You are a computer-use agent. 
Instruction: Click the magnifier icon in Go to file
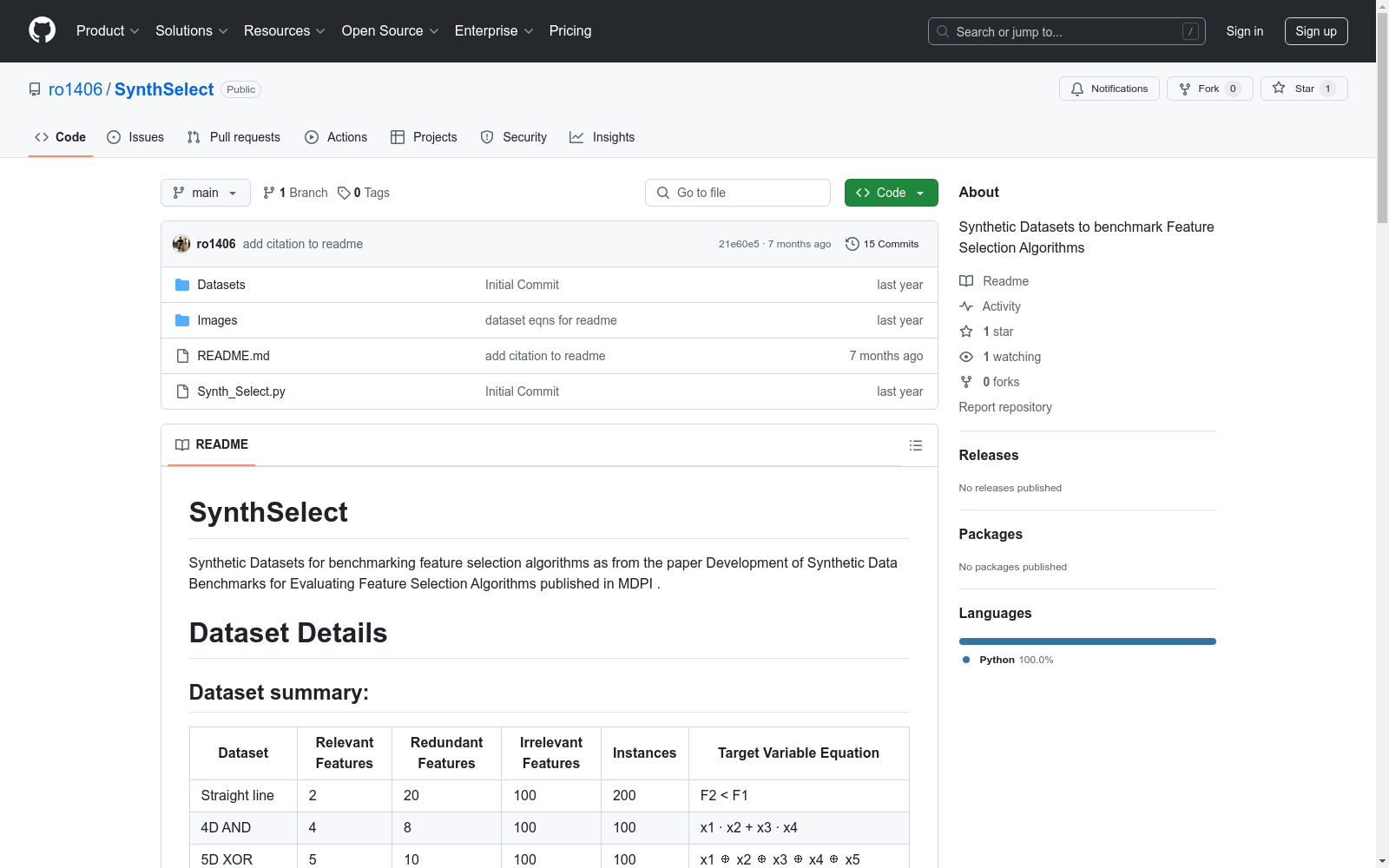pyautogui.click(x=663, y=193)
